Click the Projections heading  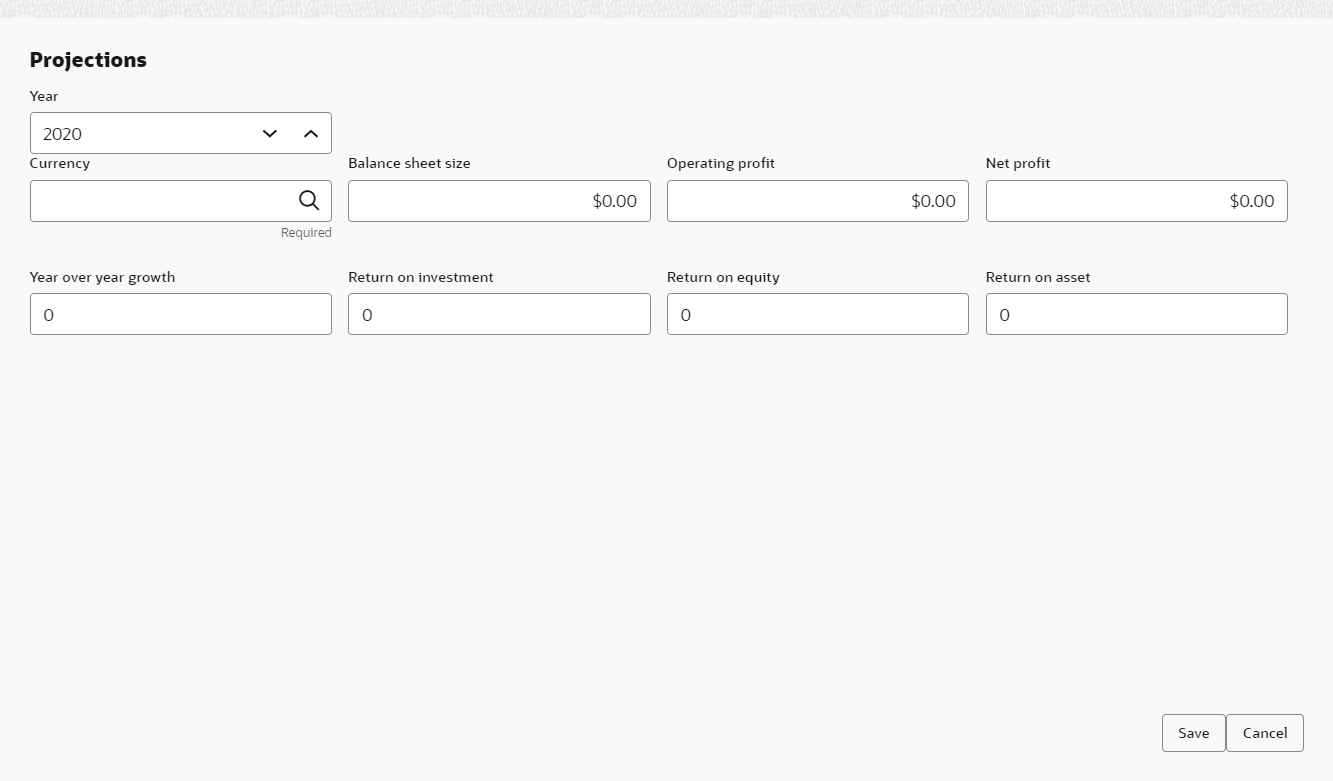tap(88, 60)
